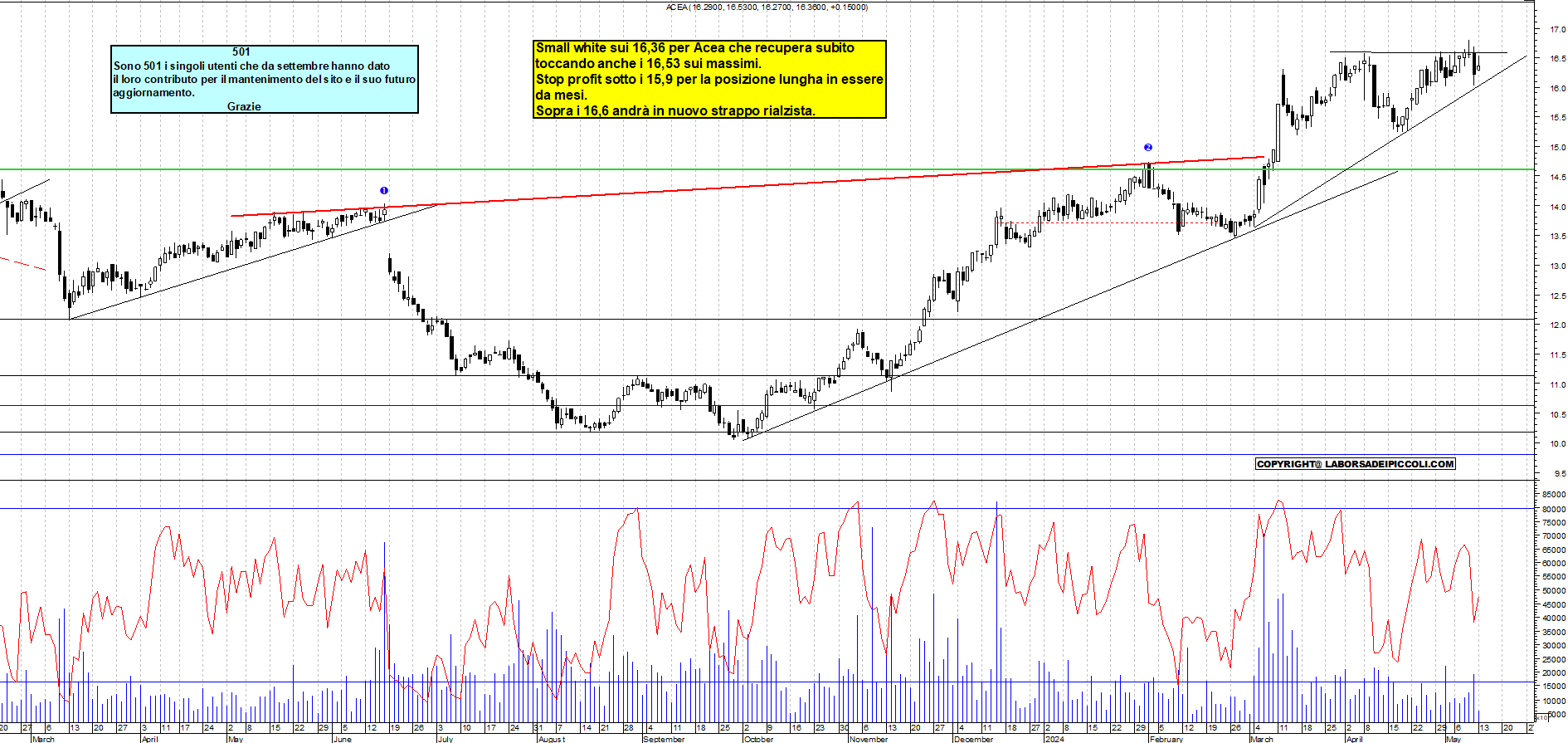
Task: Click the 11.5 price axis label
Action: pyautogui.click(x=1557, y=354)
